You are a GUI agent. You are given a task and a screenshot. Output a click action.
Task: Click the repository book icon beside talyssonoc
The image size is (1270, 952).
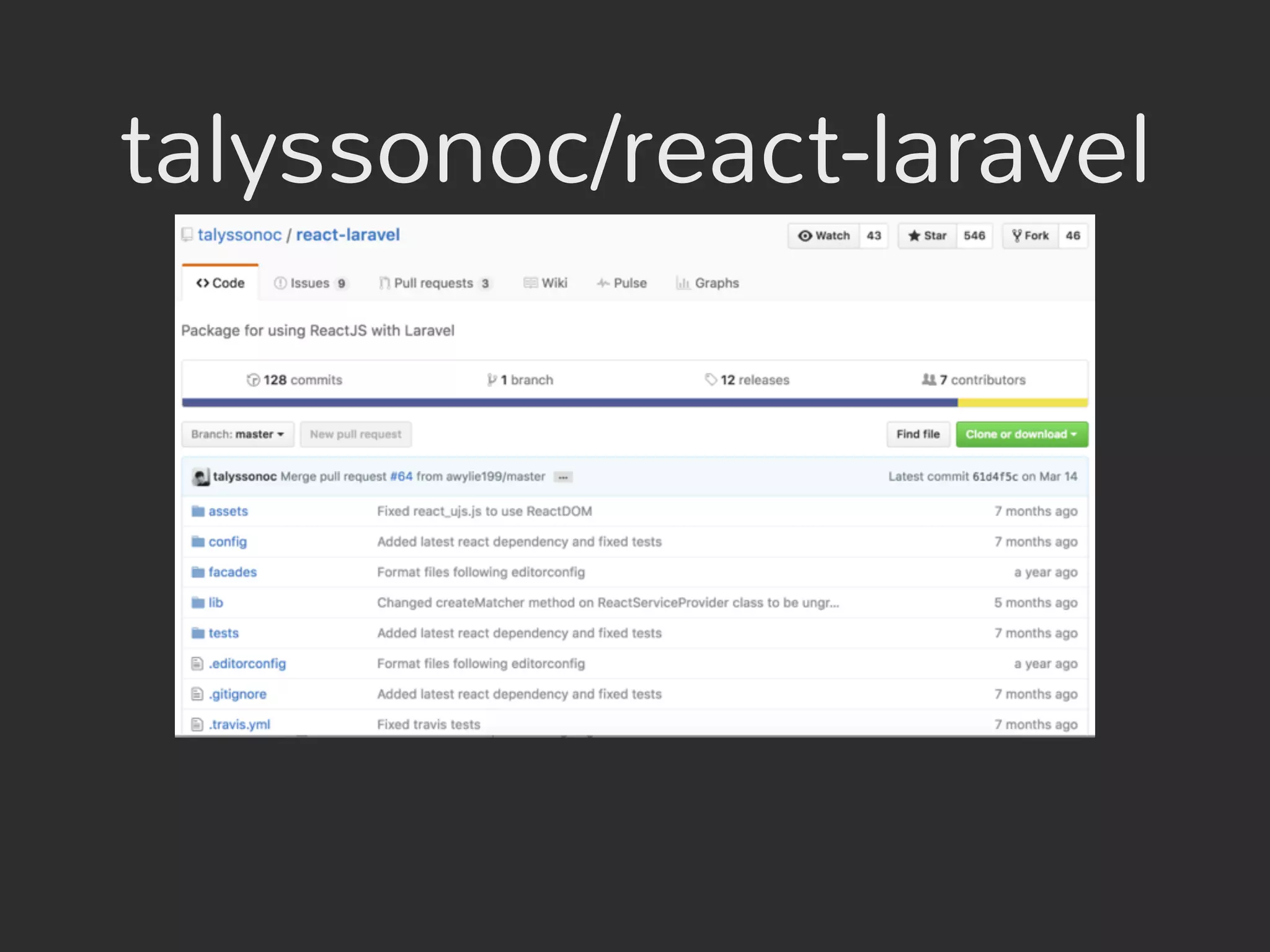(187, 235)
